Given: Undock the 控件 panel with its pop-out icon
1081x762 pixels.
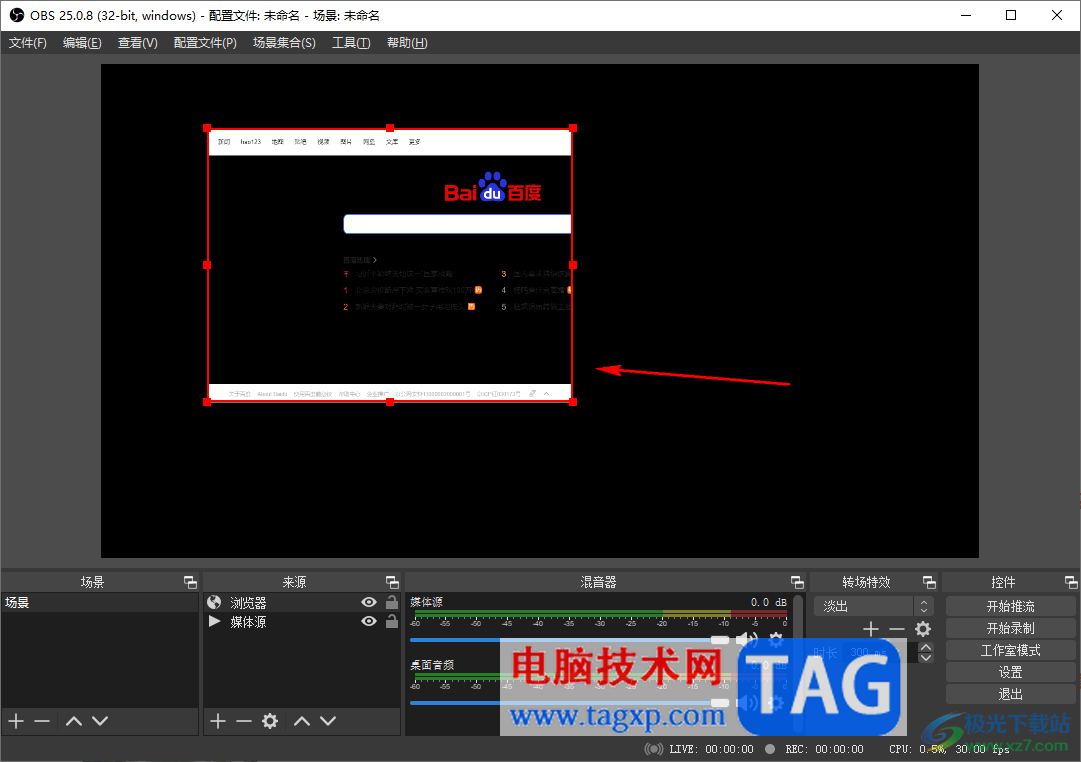Looking at the screenshot, I should point(1071,582).
